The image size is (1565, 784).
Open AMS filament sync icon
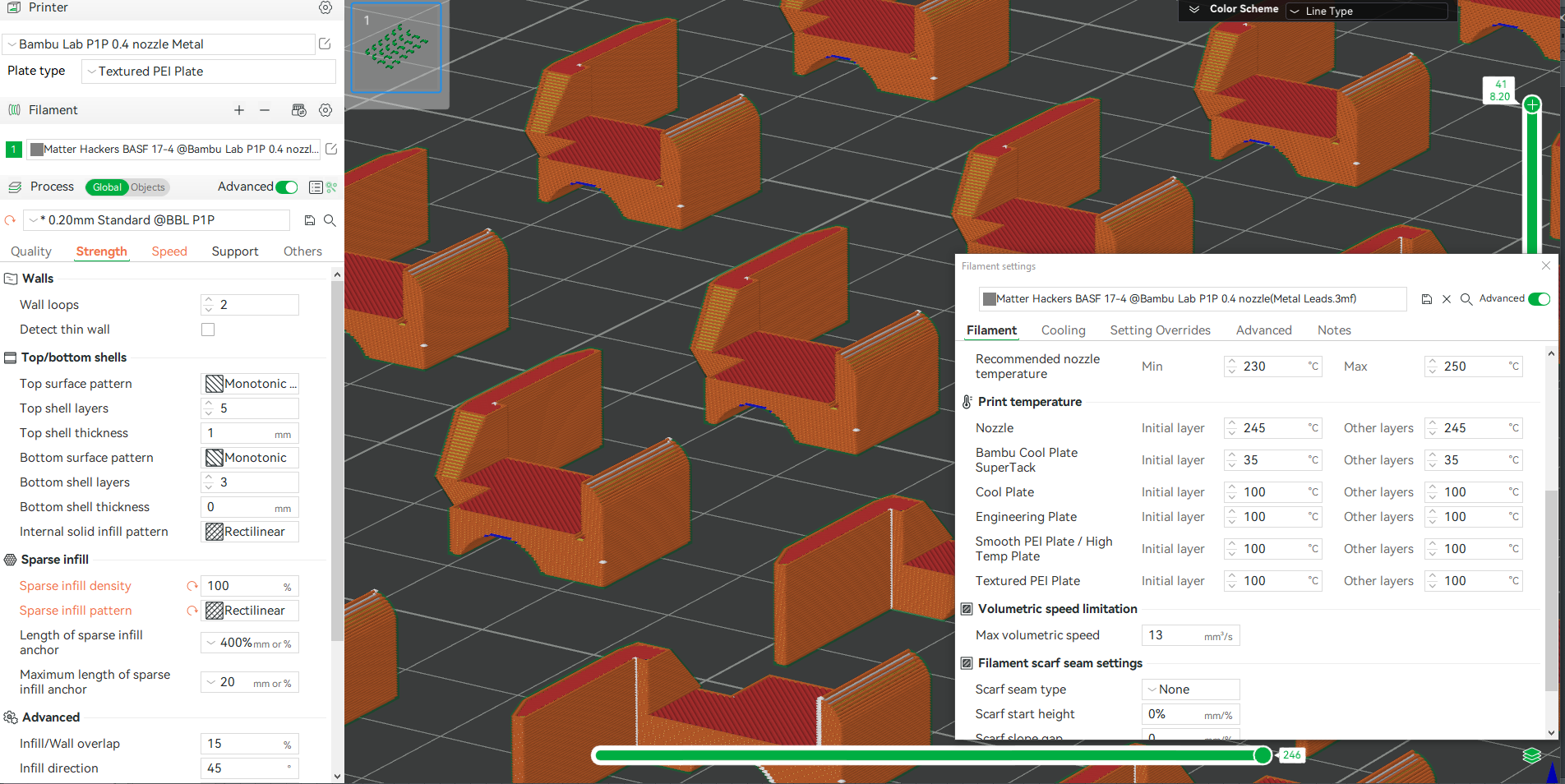[x=299, y=110]
